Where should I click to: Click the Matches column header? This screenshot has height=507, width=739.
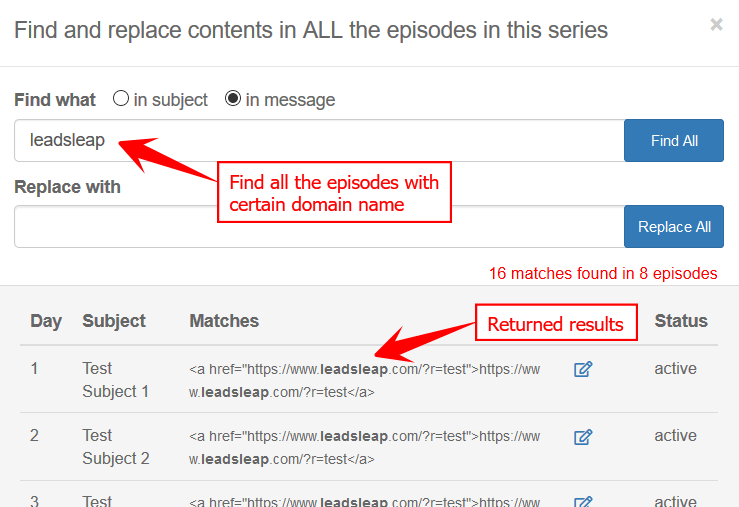224,321
